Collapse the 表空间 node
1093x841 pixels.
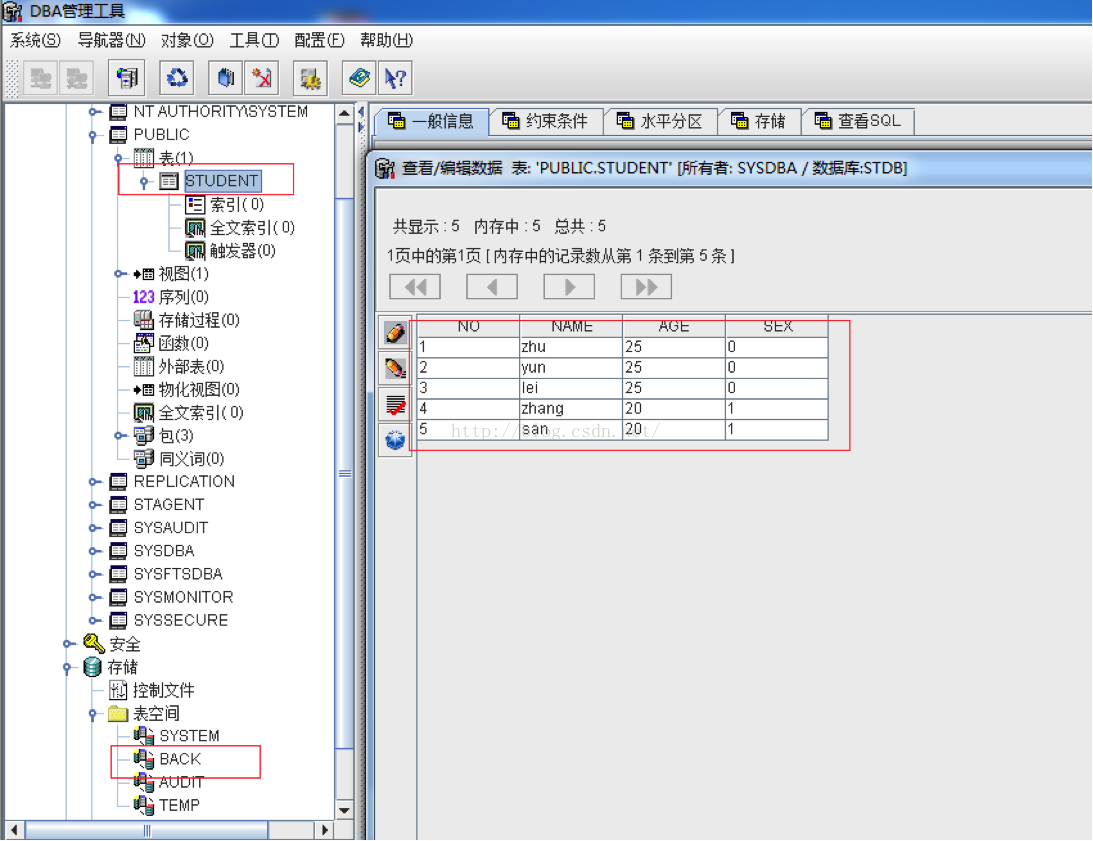coord(93,714)
